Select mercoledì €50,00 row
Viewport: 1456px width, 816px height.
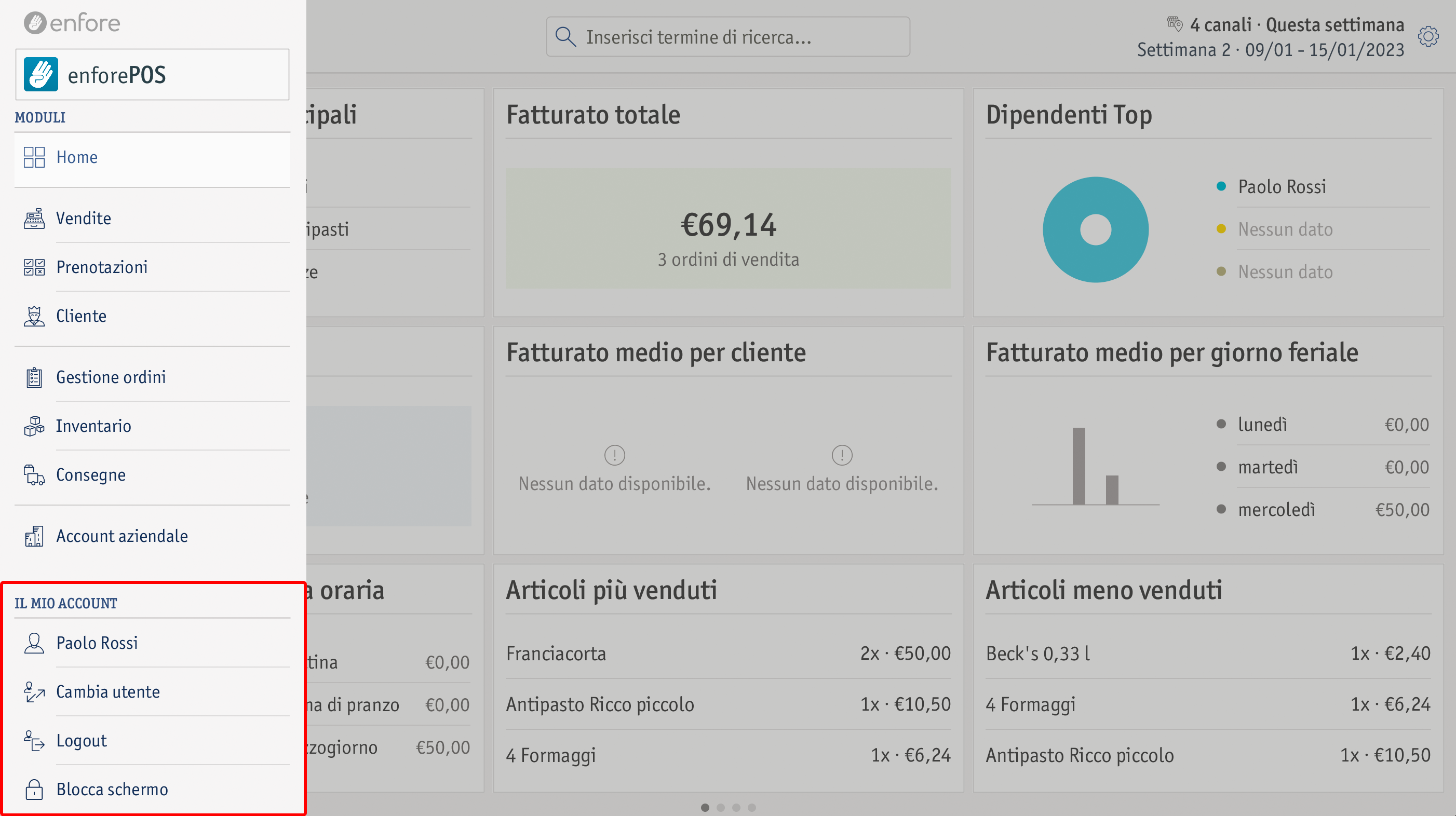pyautogui.click(x=1323, y=510)
